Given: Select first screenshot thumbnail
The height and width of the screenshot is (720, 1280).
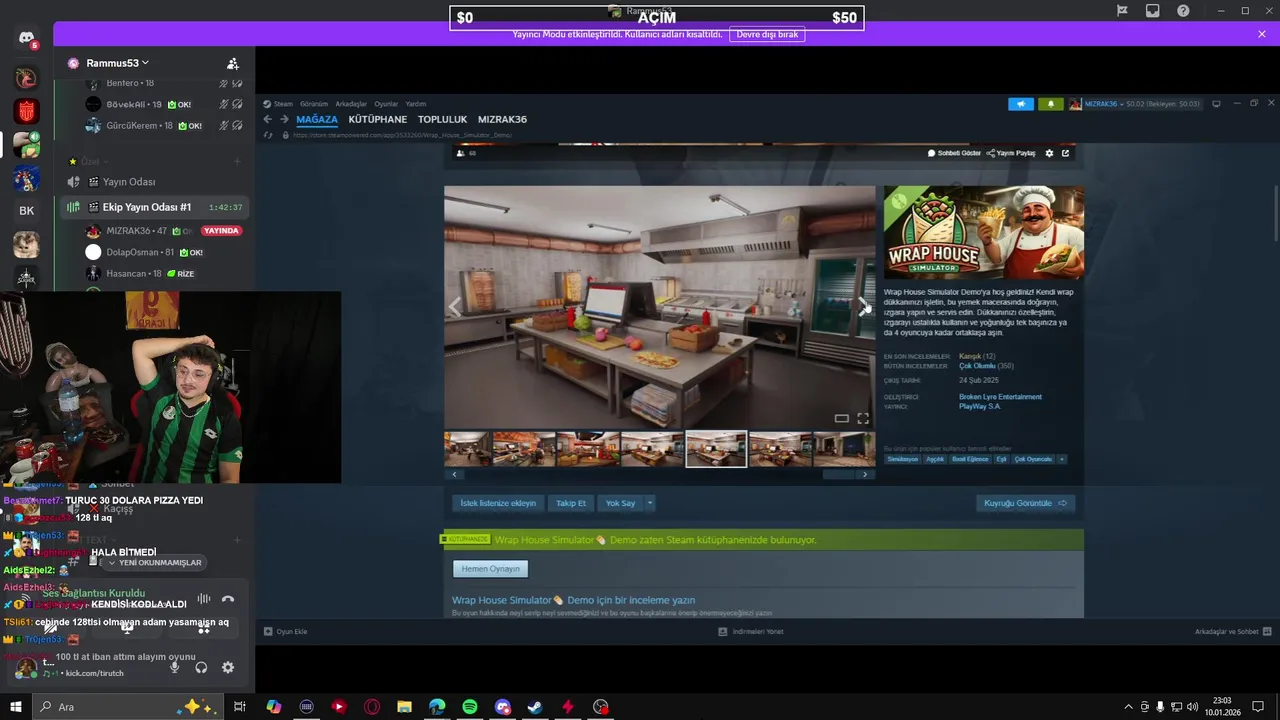Looking at the screenshot, I should click(468, 449).
